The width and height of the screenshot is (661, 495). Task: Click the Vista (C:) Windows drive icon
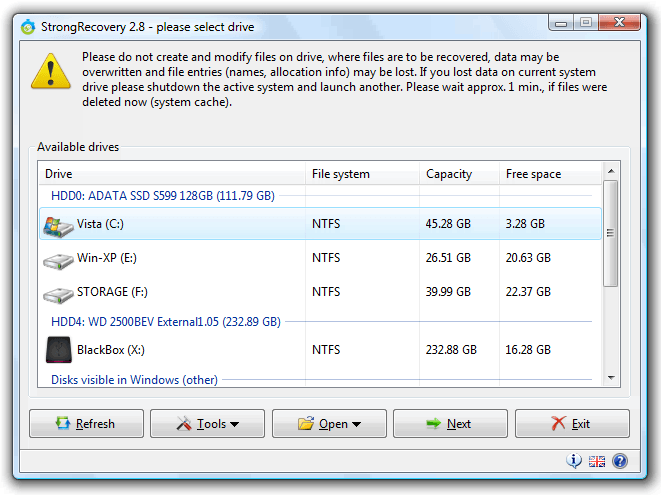coord(58,225)
